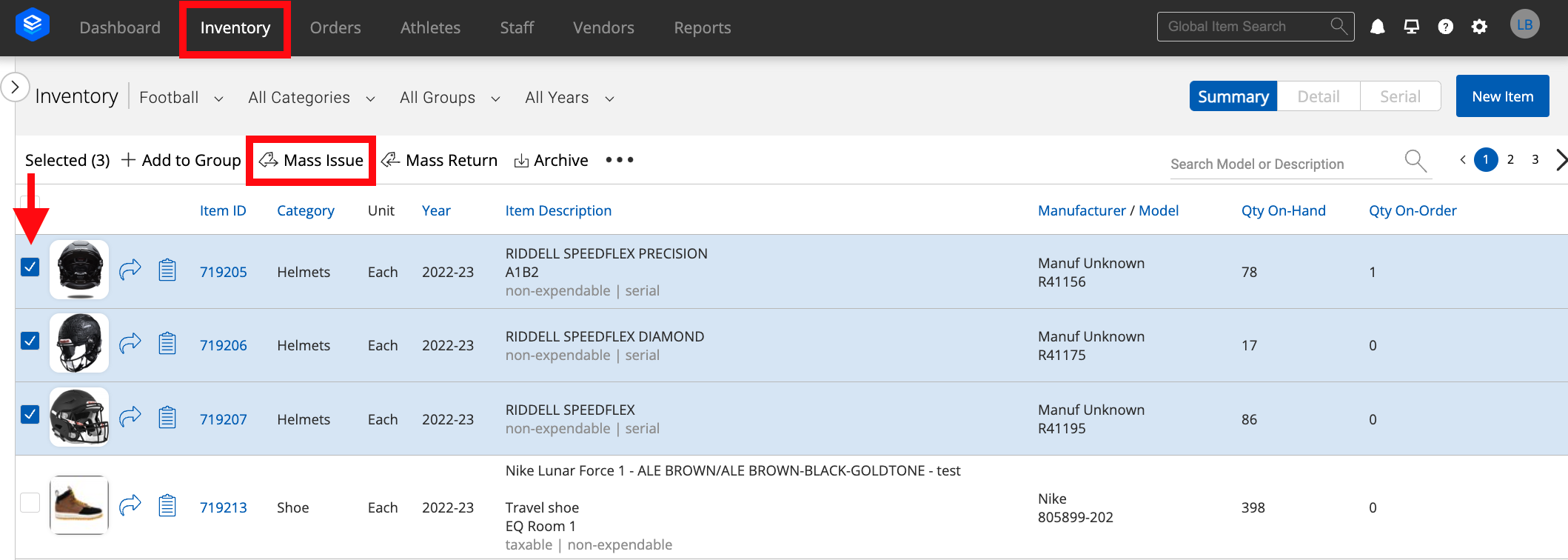Open the All Years dropdown
This screenshot has width=1568, height=560.
tap(569, 98)
